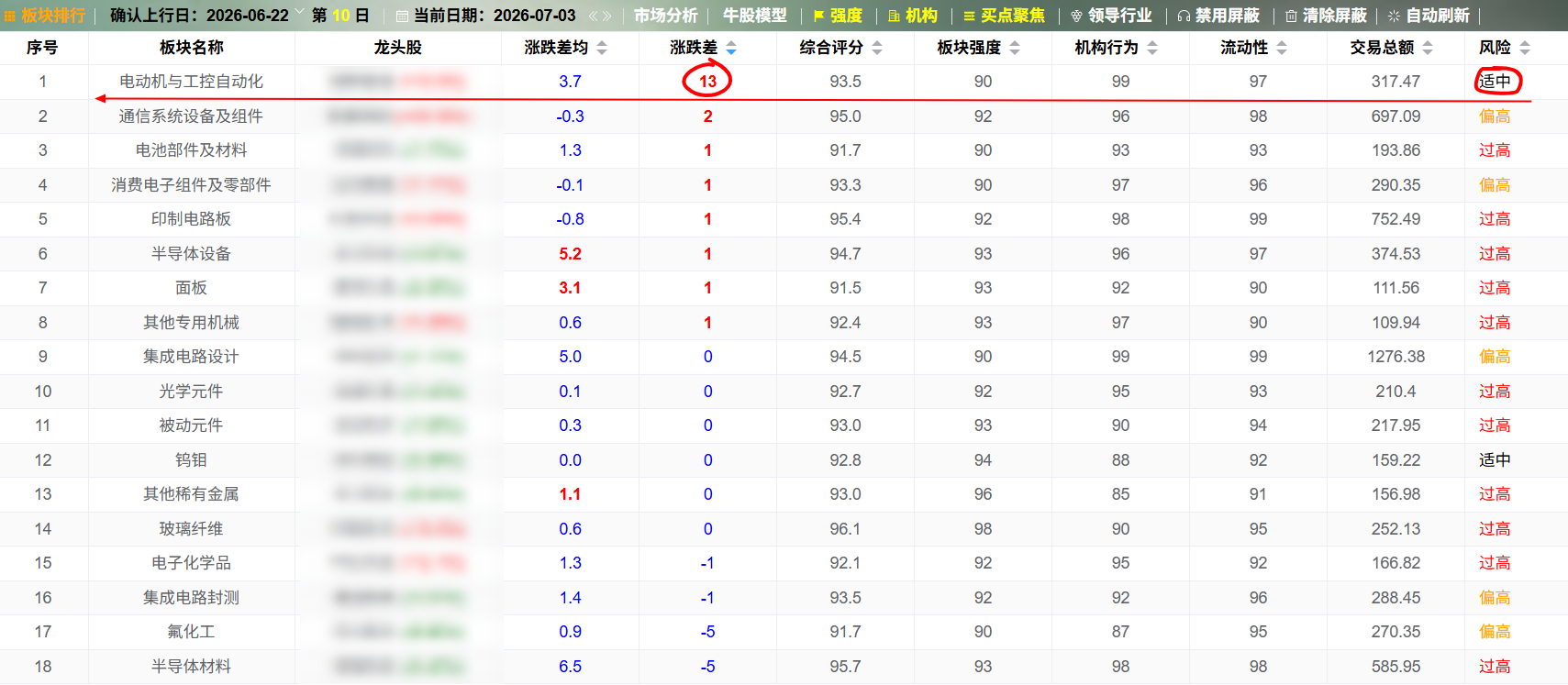Click the 板块名称 column header
Image resolution: width=1568 pixels, height=685 pixels.
[192, 48]
